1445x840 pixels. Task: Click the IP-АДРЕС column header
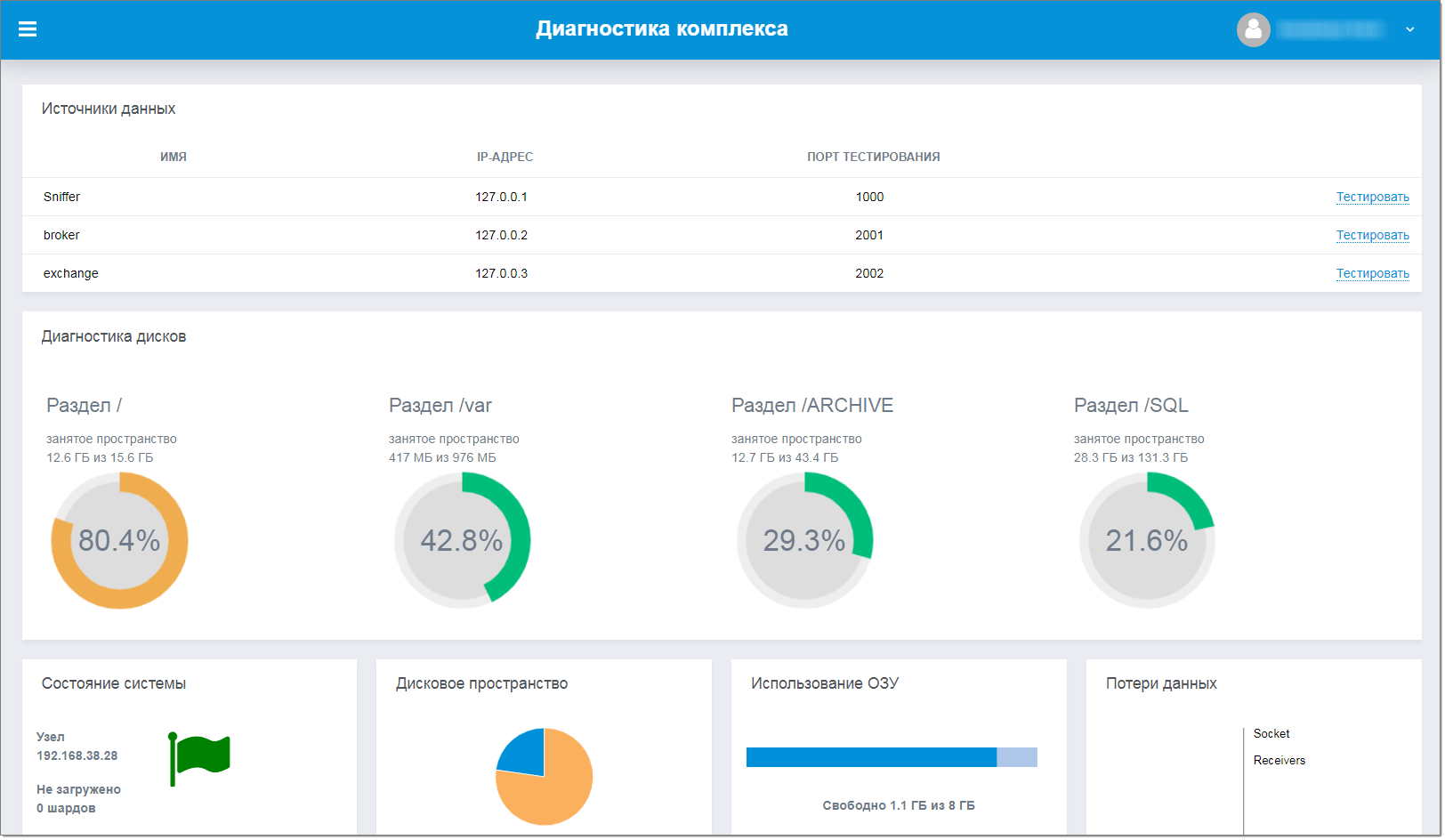point(505,157)
